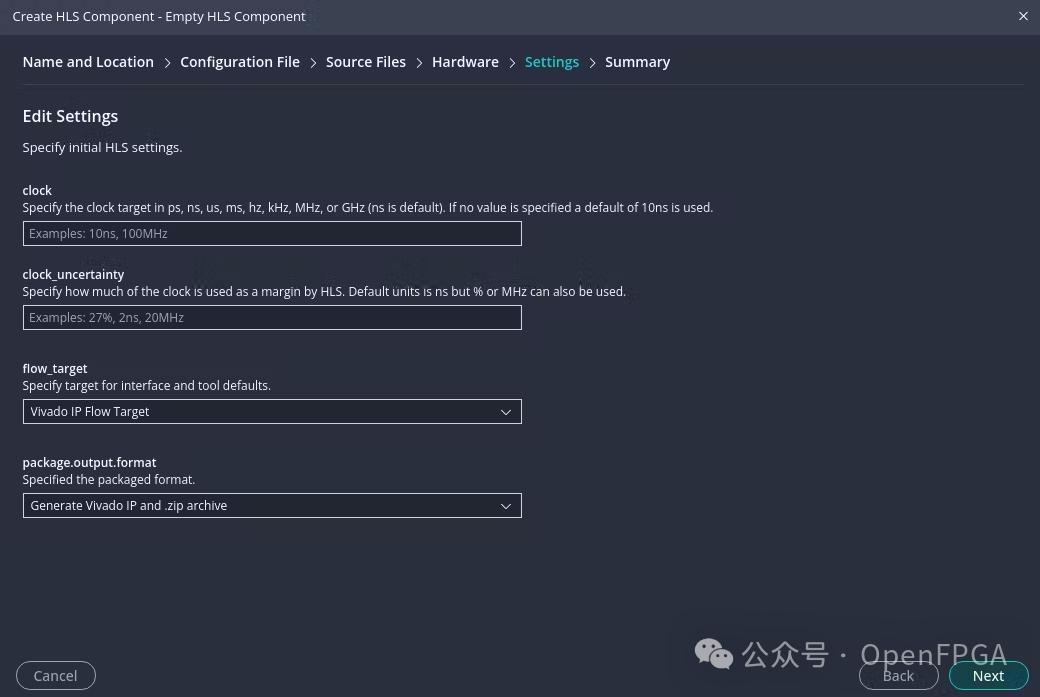Screen dimensions: 1040x697
Task: Click the flow_target dropdown chevron arrow
Action: (x=505, y=412)
